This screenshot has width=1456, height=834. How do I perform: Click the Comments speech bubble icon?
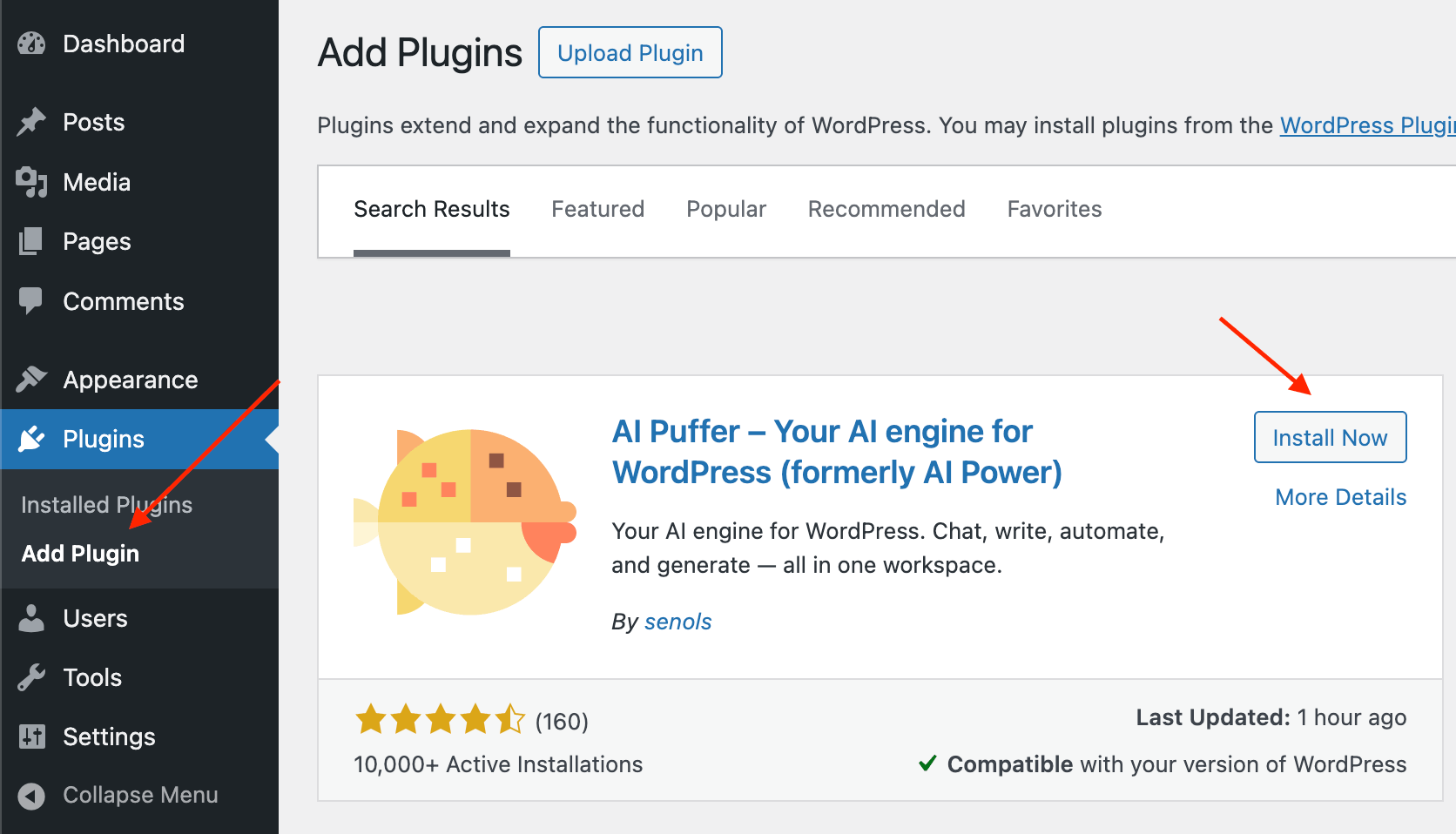(x=31, y=301)
